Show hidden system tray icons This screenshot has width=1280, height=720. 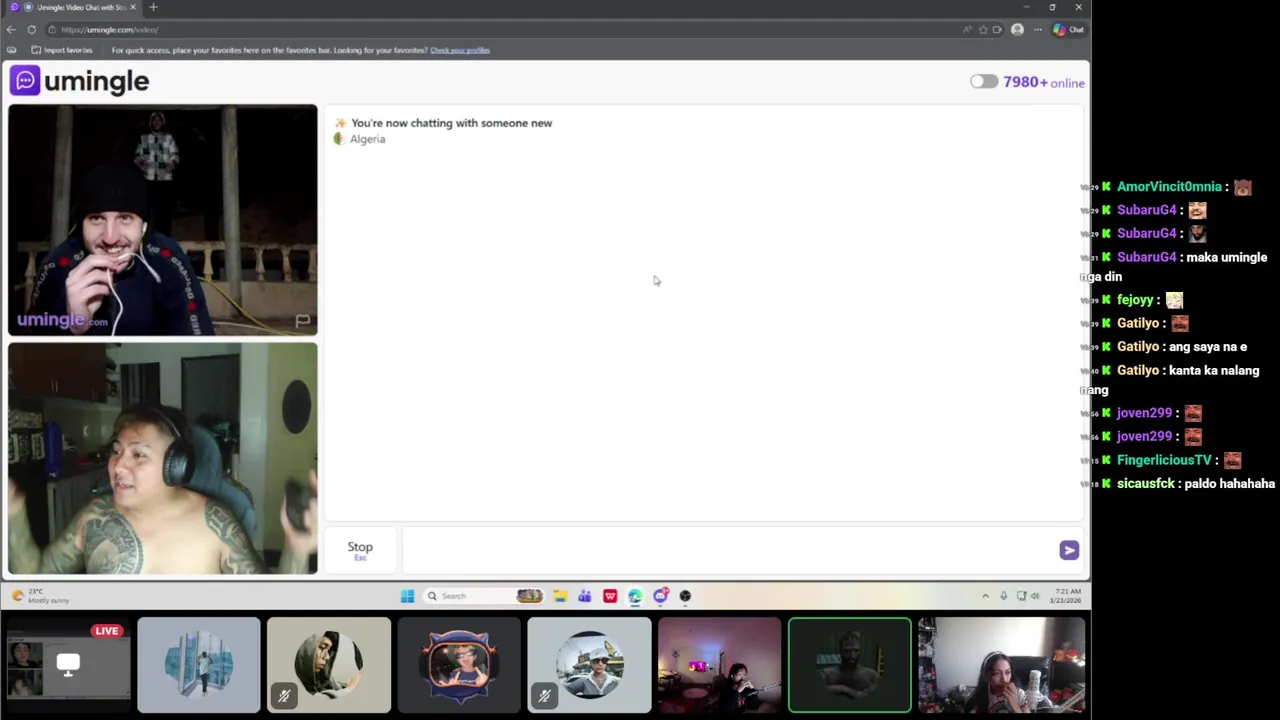click(x=985, y=596)
